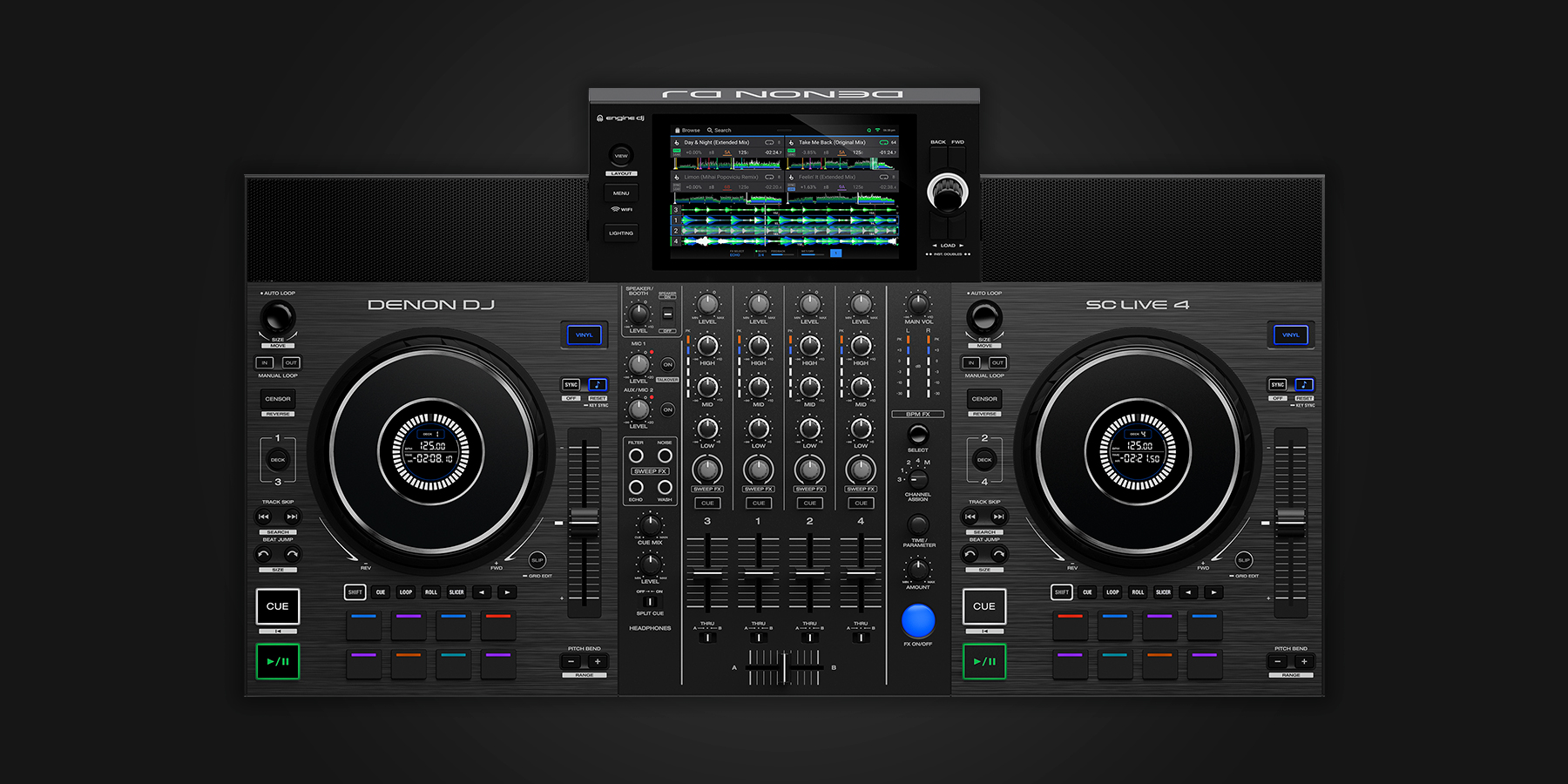Viewport: 1568px width, 784px height.
Task: Trigger the red performance pad on right deck
Action: (1071, 625)
